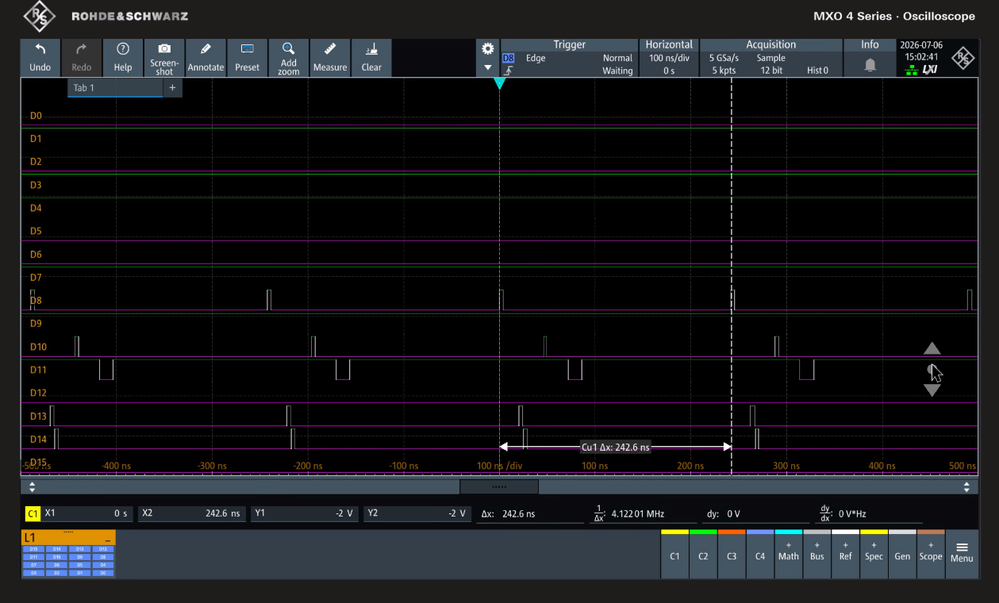999x603 pixels.
Task: Add a Ref waveform
Action: coord(845,554)
